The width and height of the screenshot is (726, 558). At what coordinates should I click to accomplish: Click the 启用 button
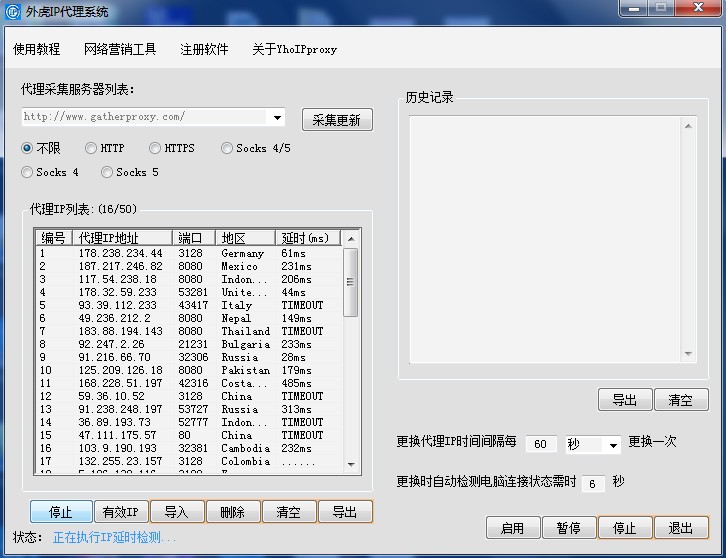point(513,528)
